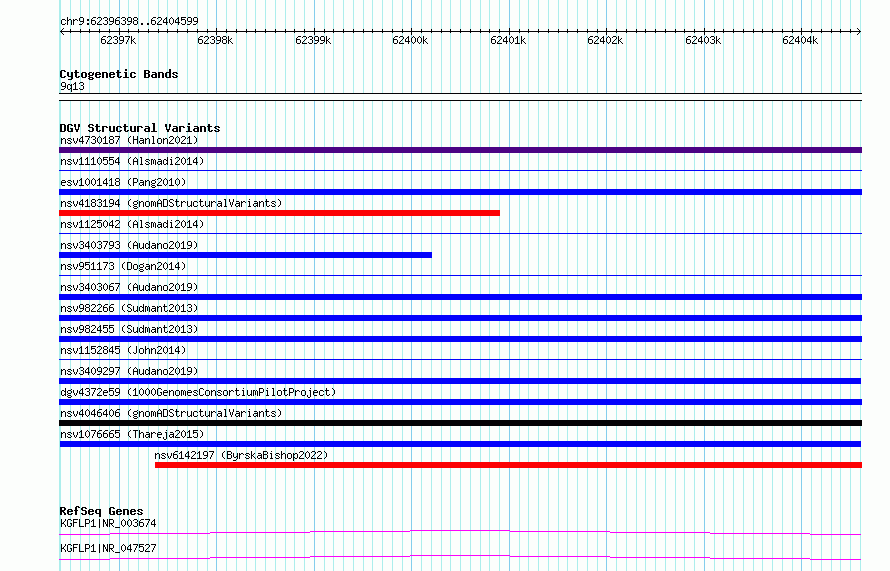Open nsv1152845 (John2014) variant label

[x=123, y=350]
